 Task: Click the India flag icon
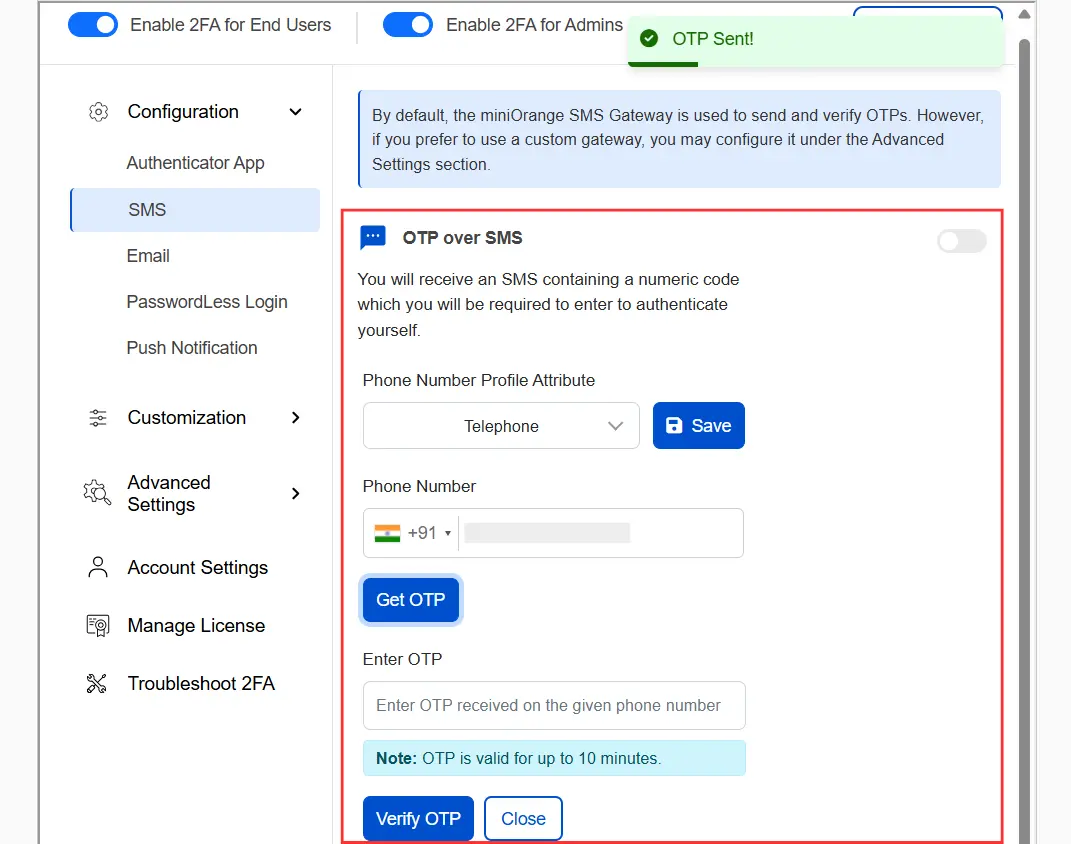pos(387,533)
